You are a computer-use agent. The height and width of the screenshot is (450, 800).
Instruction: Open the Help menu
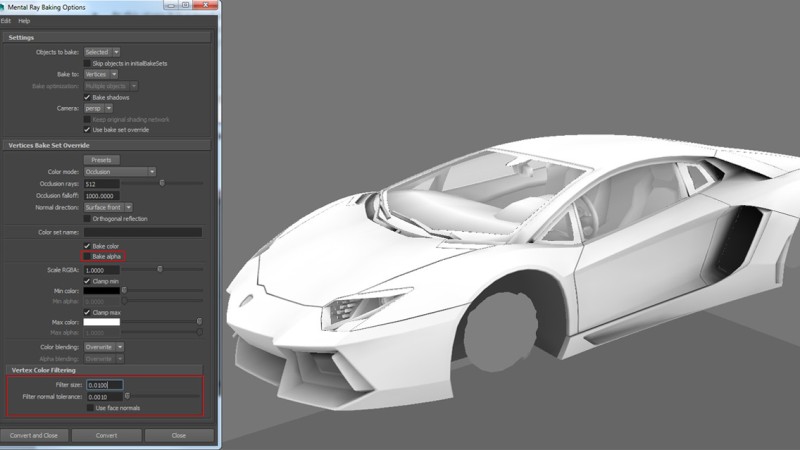24,21
